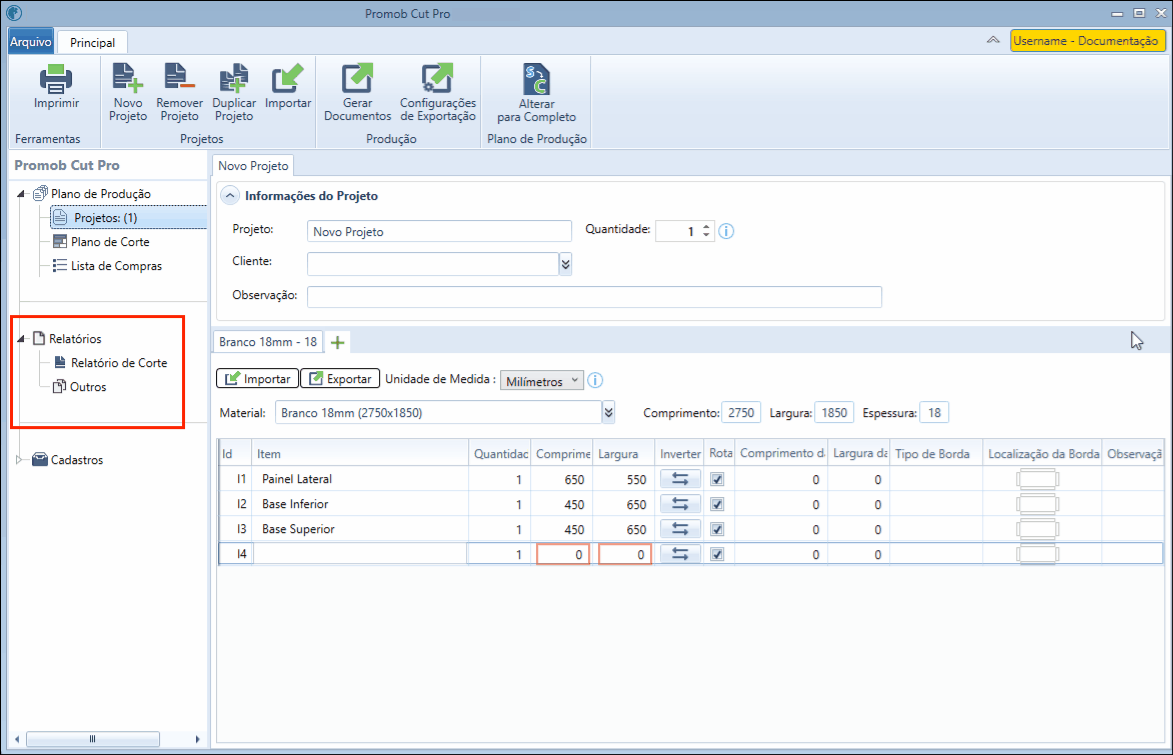This screenshot has height=755, width=1173.
Task: Click Exportar button above parts table
Action: (340, 379)
